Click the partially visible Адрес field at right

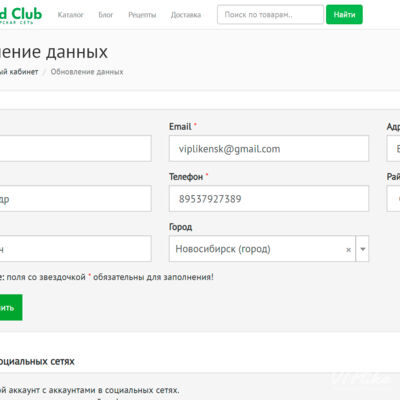[393, 148]
